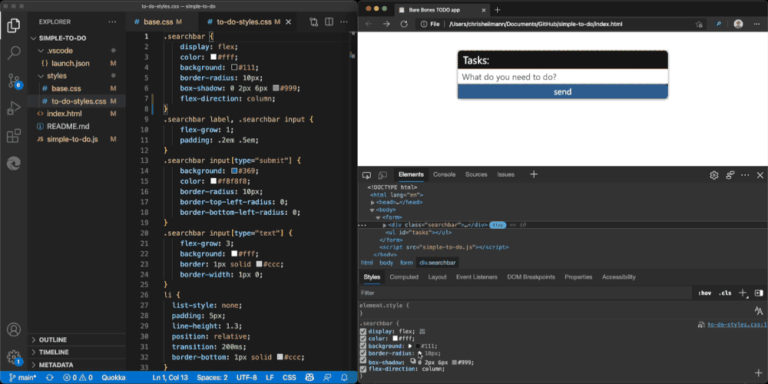Screen dimensions: 768x384
Task: Go back in the browser
Action: (369, 24)
